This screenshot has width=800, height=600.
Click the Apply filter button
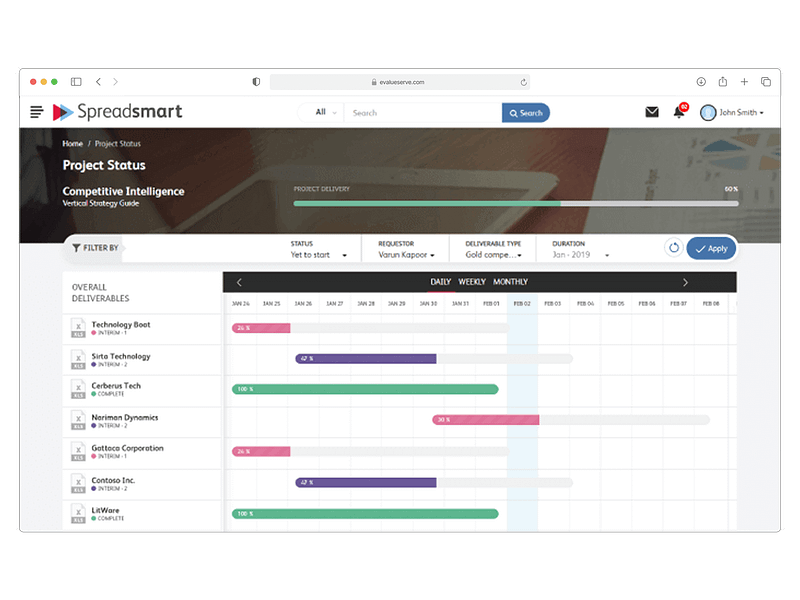tap(712, 248)
